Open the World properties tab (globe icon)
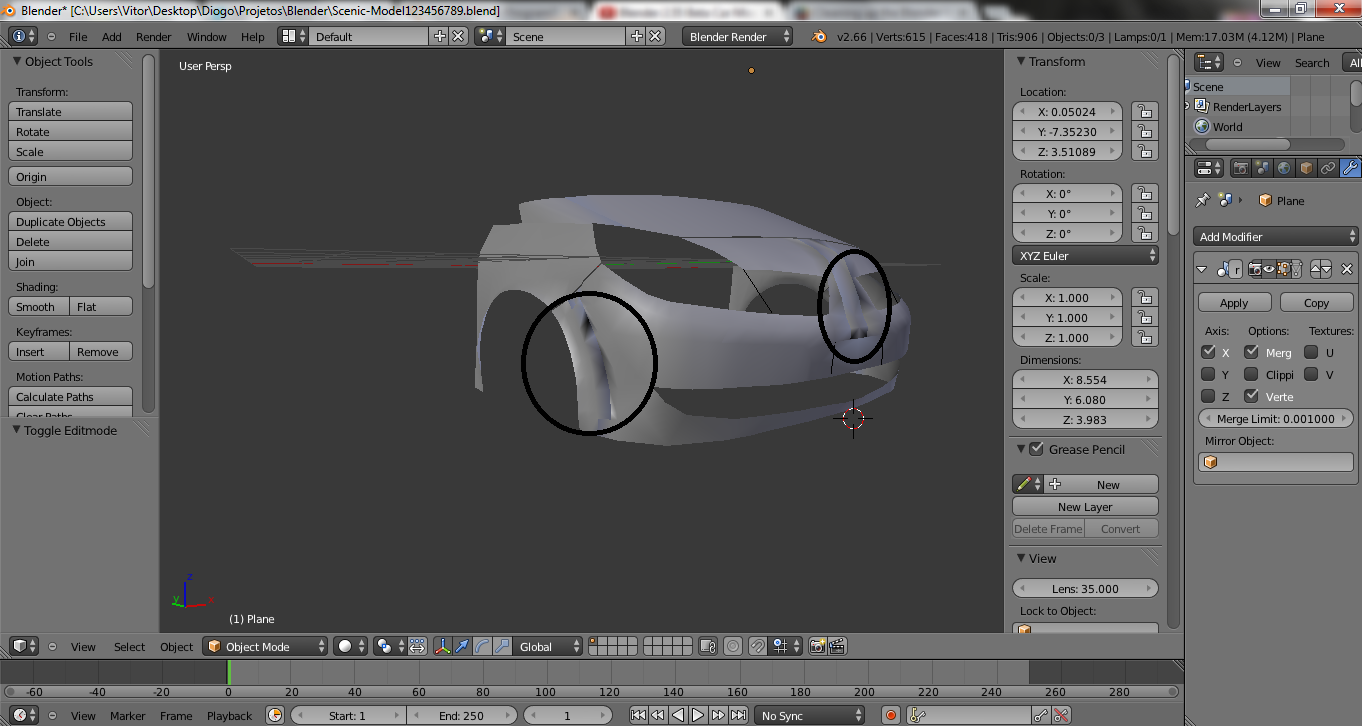This screenshot has height=726, width=1362. pos(1284,168)
